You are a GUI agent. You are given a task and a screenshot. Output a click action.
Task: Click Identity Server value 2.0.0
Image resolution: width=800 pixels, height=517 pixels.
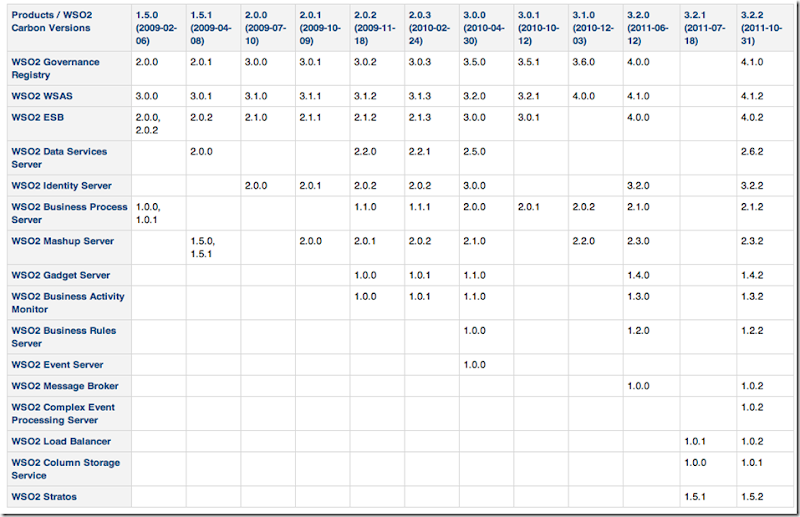click(256, 186)
